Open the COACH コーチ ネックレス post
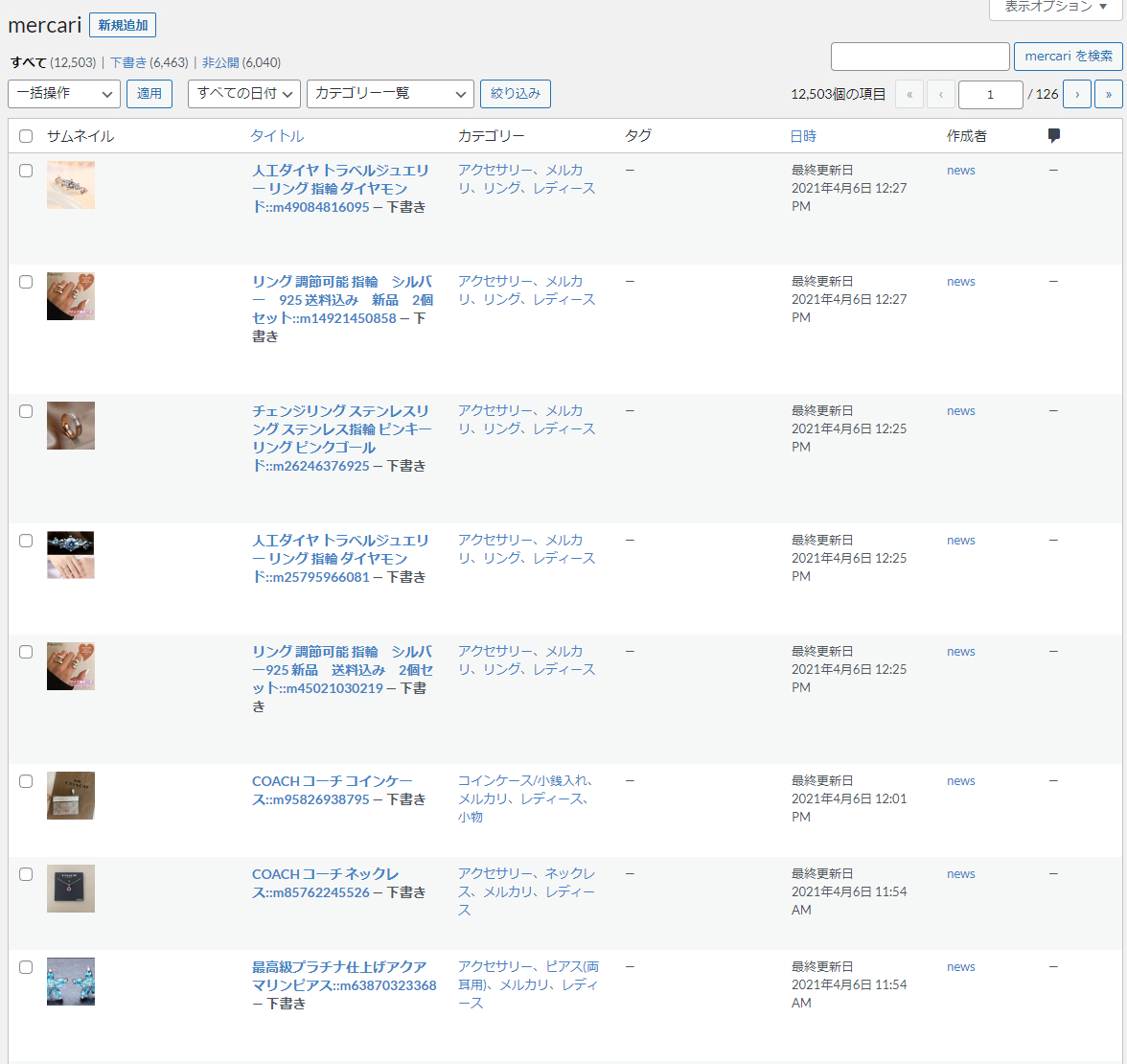Viewport: 1127px width, 1064px height. (325, 883)
